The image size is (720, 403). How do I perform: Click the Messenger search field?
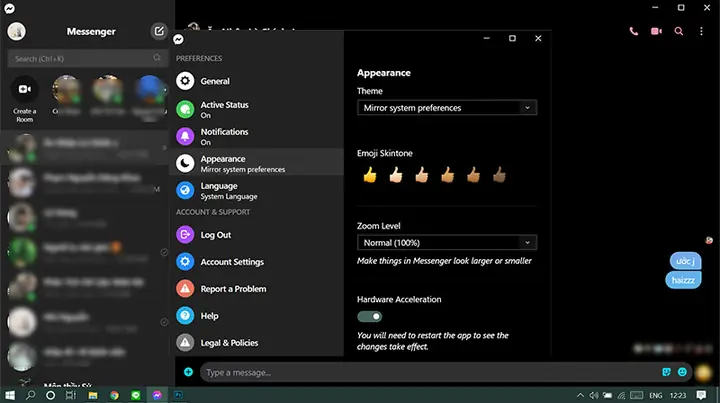(87, 58)
